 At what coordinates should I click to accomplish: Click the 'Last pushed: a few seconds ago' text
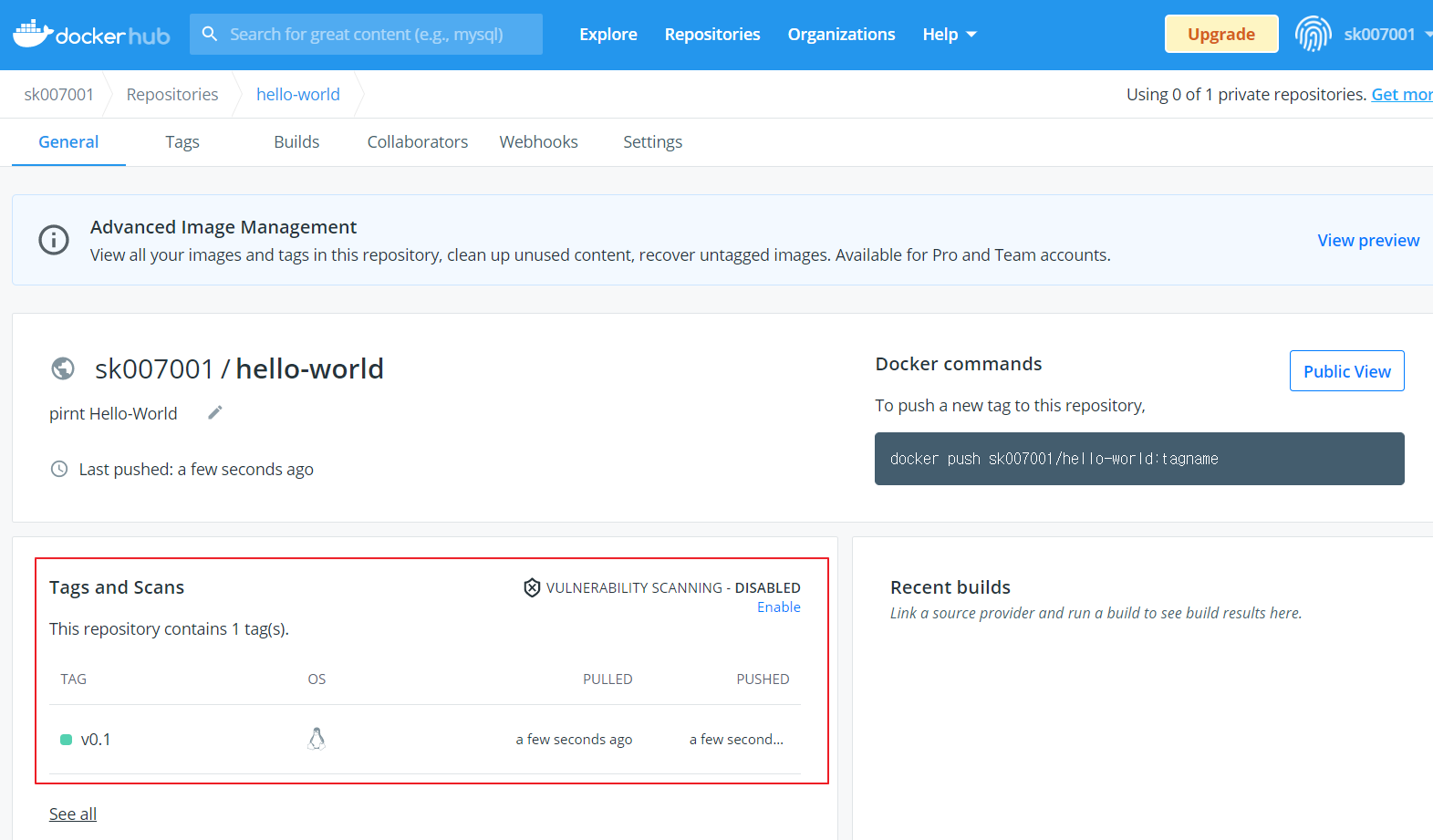coord(196,469)
